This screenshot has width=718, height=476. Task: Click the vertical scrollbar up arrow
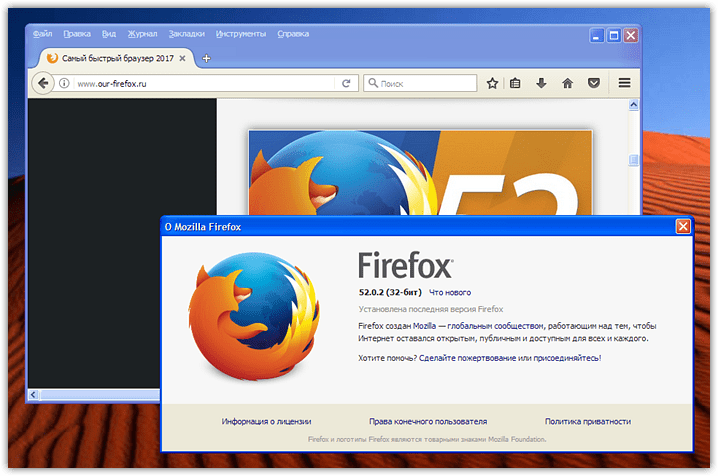click(x=633, y=105)
